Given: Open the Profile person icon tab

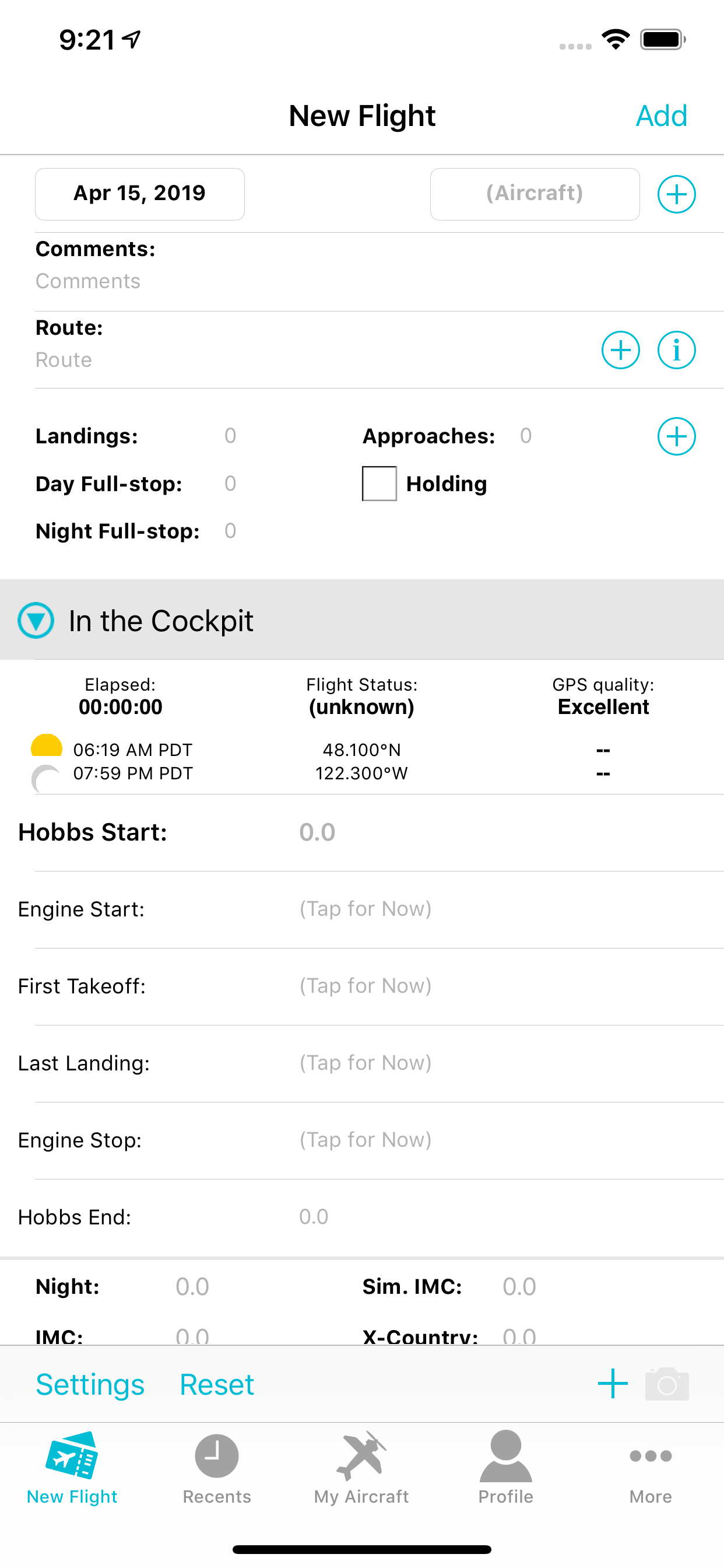Looking at the screenshot, I should click(505, 1468).
